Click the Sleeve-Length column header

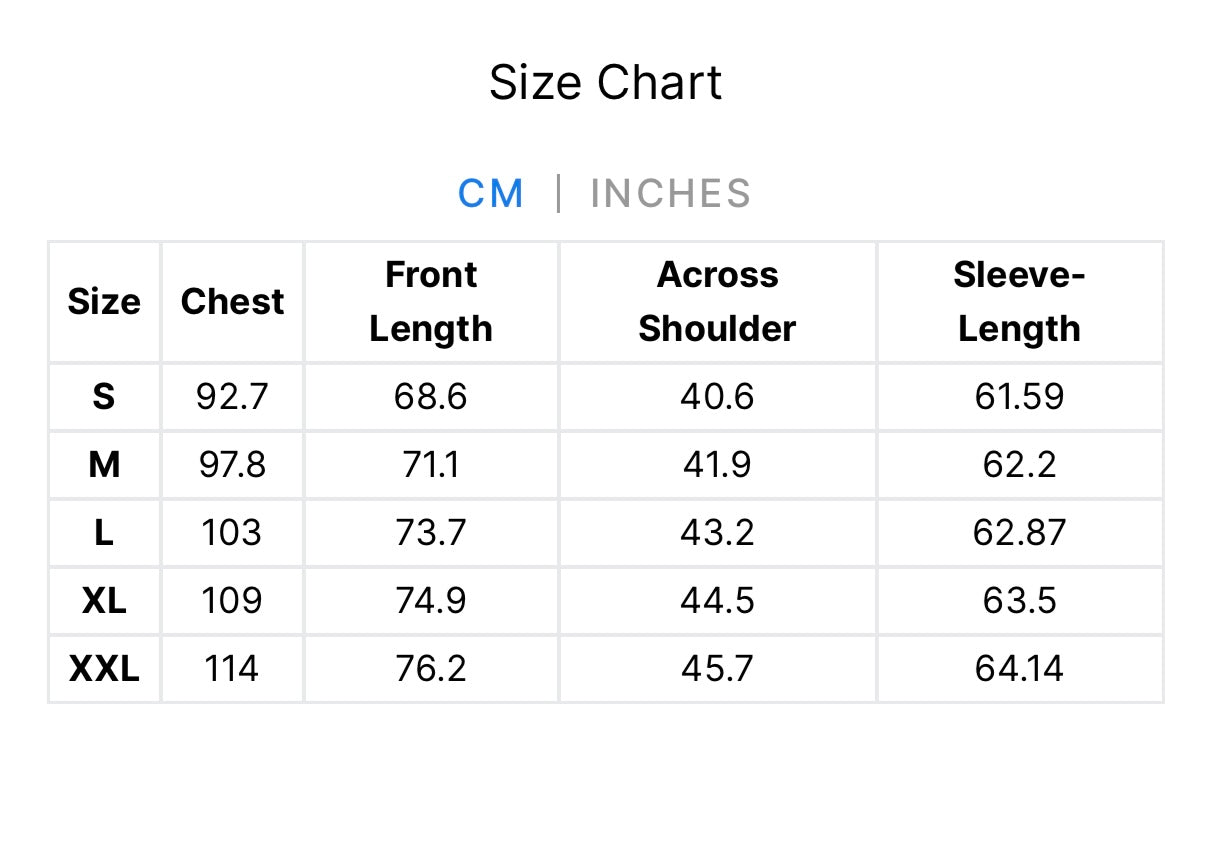[x=1019, y=301]
